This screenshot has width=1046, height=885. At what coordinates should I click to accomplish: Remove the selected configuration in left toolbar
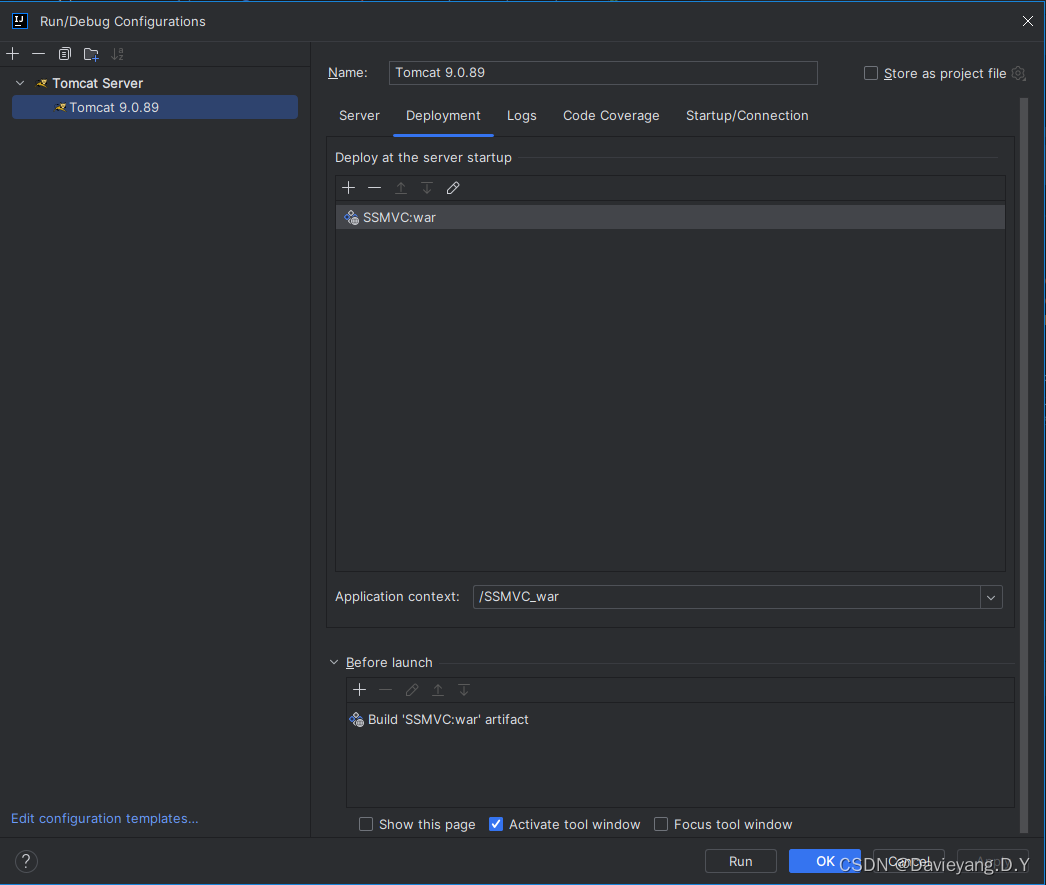tap(39, 53)
